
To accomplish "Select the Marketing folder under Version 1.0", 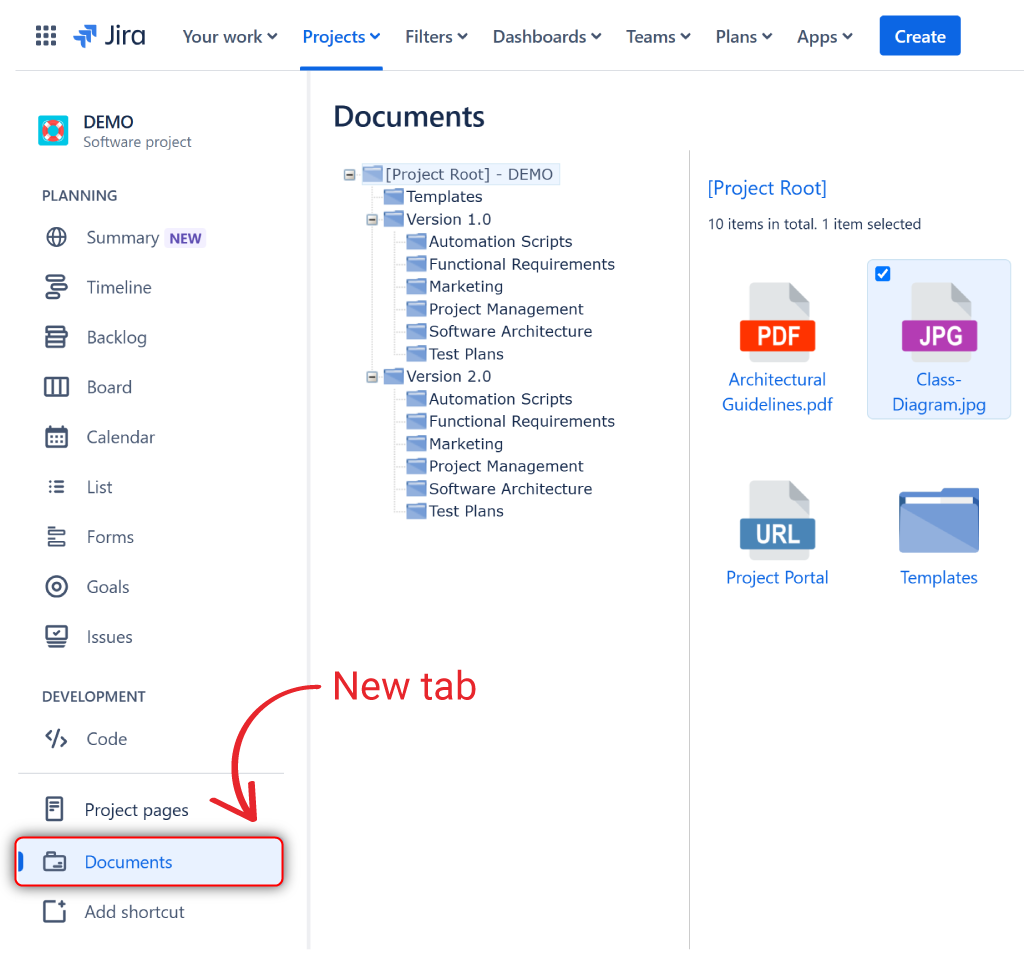I will pos(466,286).
